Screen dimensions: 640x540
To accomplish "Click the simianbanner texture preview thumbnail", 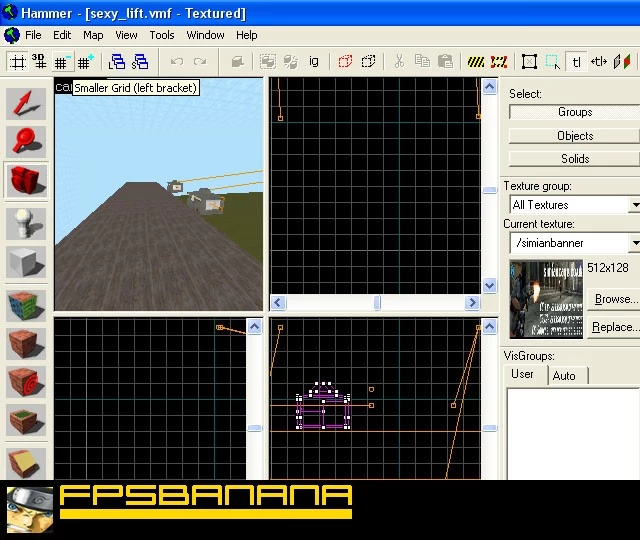I will 546,299.
